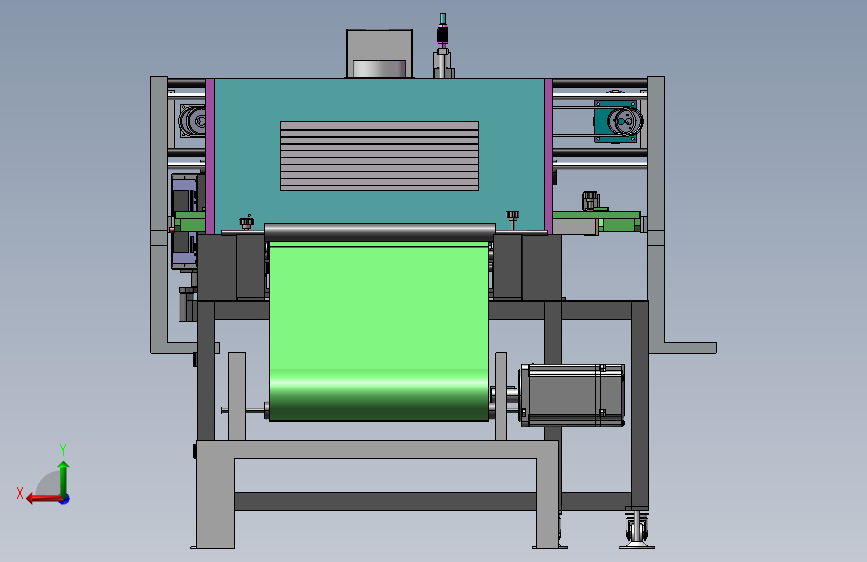Pick the right magenta side strip
The image size is (867, 562).
point(549,156)
